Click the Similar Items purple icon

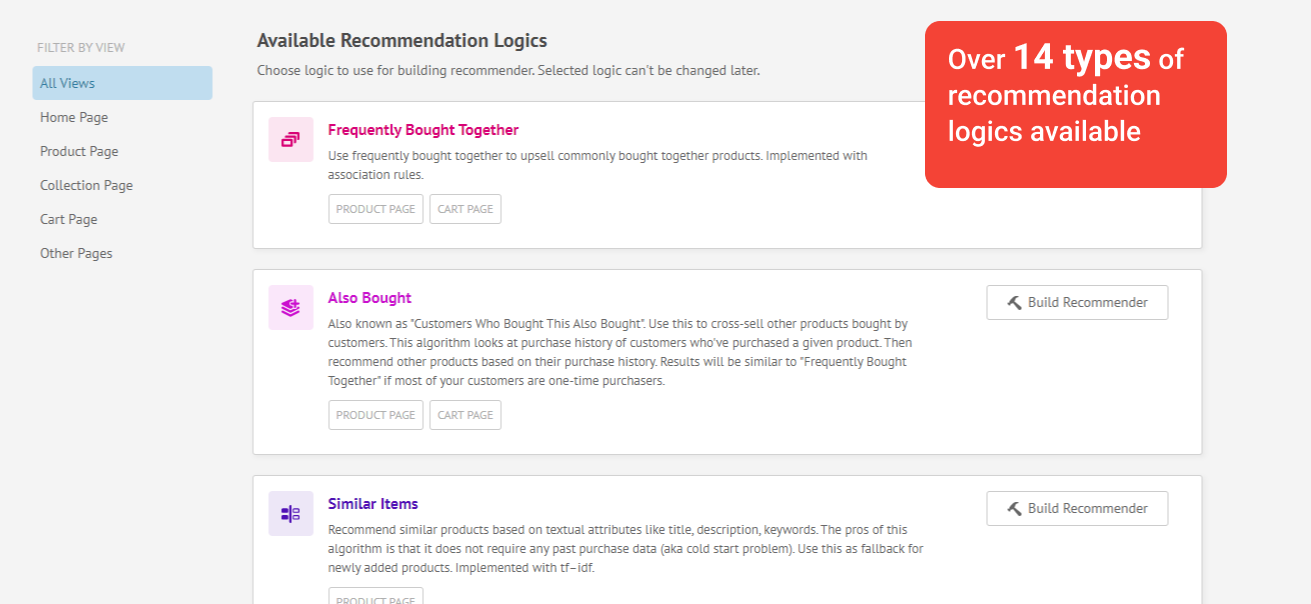[291, 513]
